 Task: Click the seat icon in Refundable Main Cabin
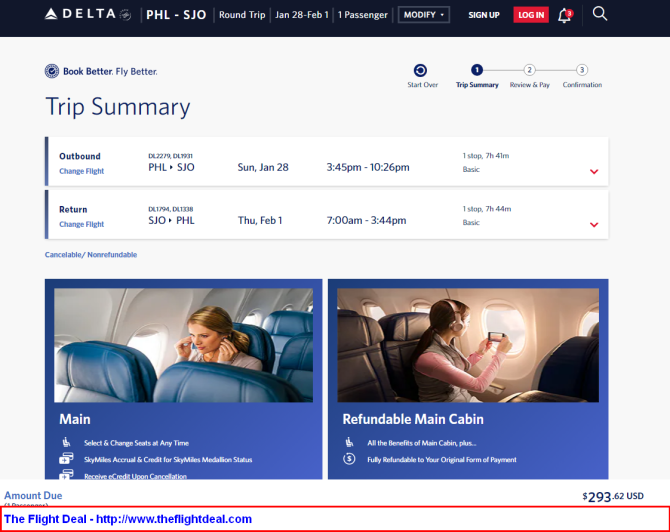(x=349, y=441)
